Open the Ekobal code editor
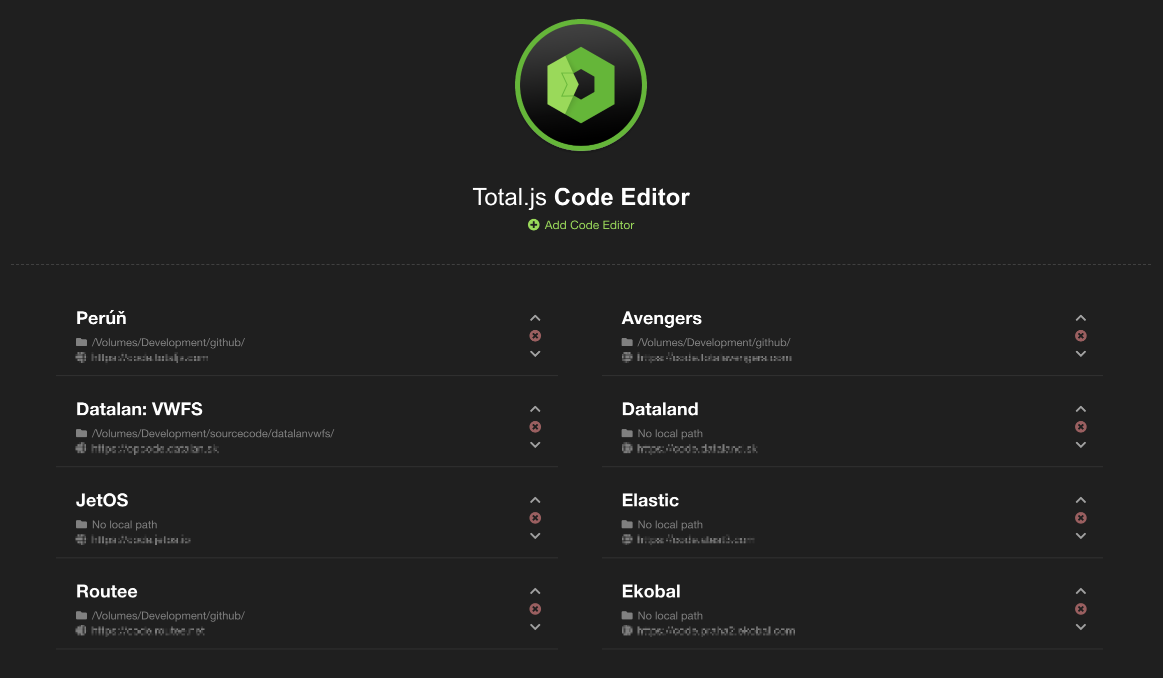Viewport: 1163px width, 678px height. pos(651,592)
